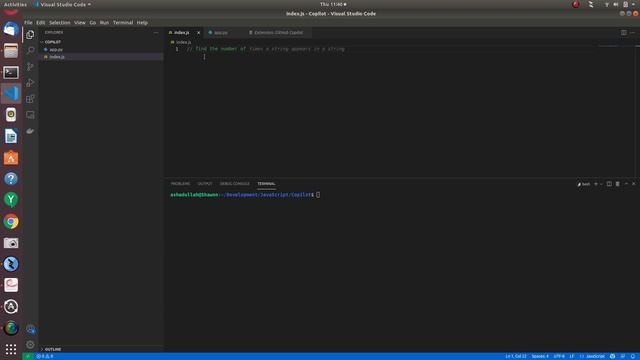The height and width of the screenshot is (360, 640).
Task: Open the clock calendar in top bar
Action: [x=333, y=4]
